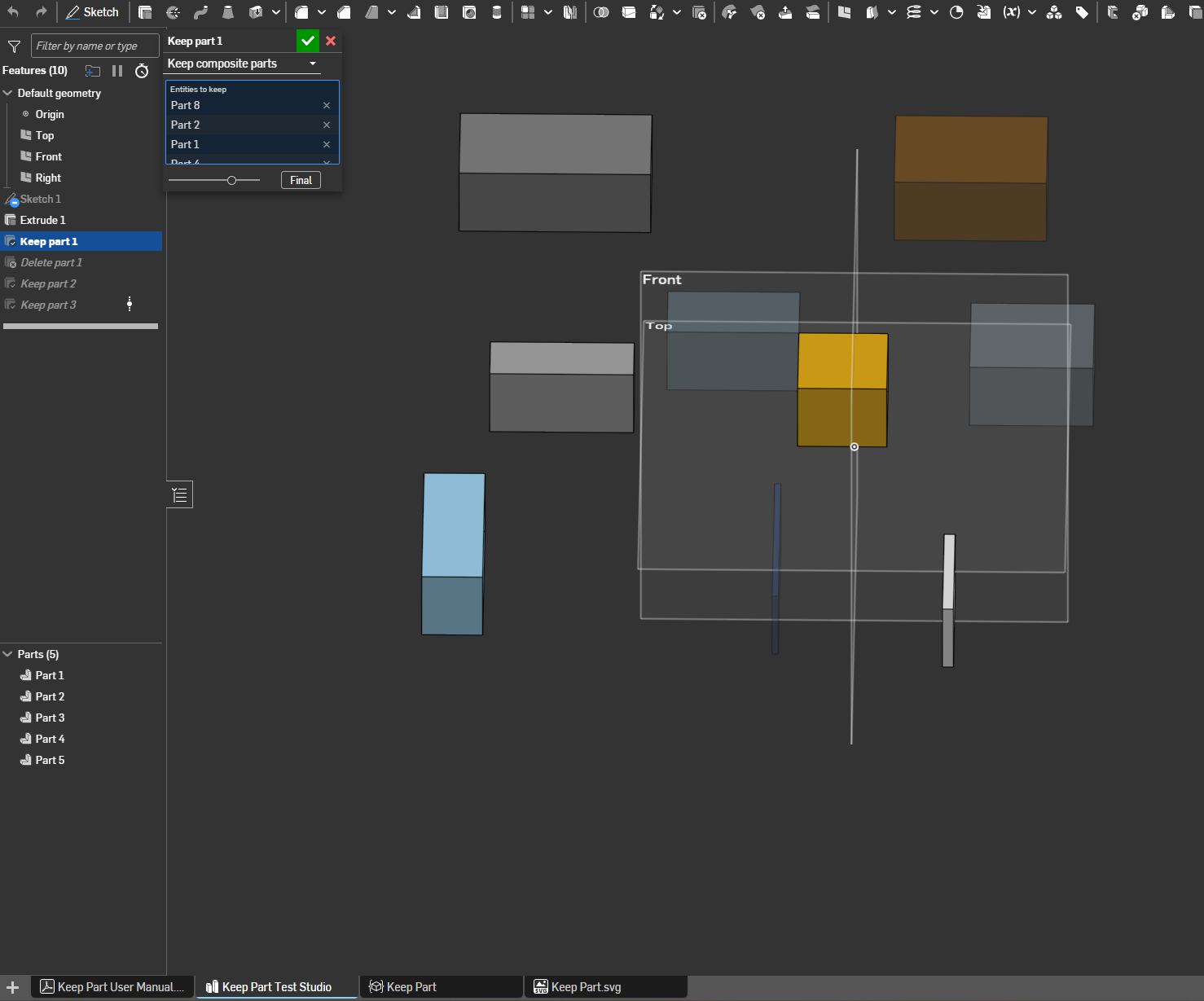The height and width of the screenshot is (1001, 1204).
Task: Add a new tab with plus button
Action: tap(12, 987)
